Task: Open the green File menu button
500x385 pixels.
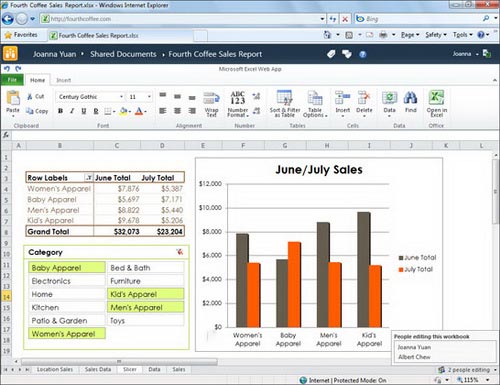Action: click(12, 80)
